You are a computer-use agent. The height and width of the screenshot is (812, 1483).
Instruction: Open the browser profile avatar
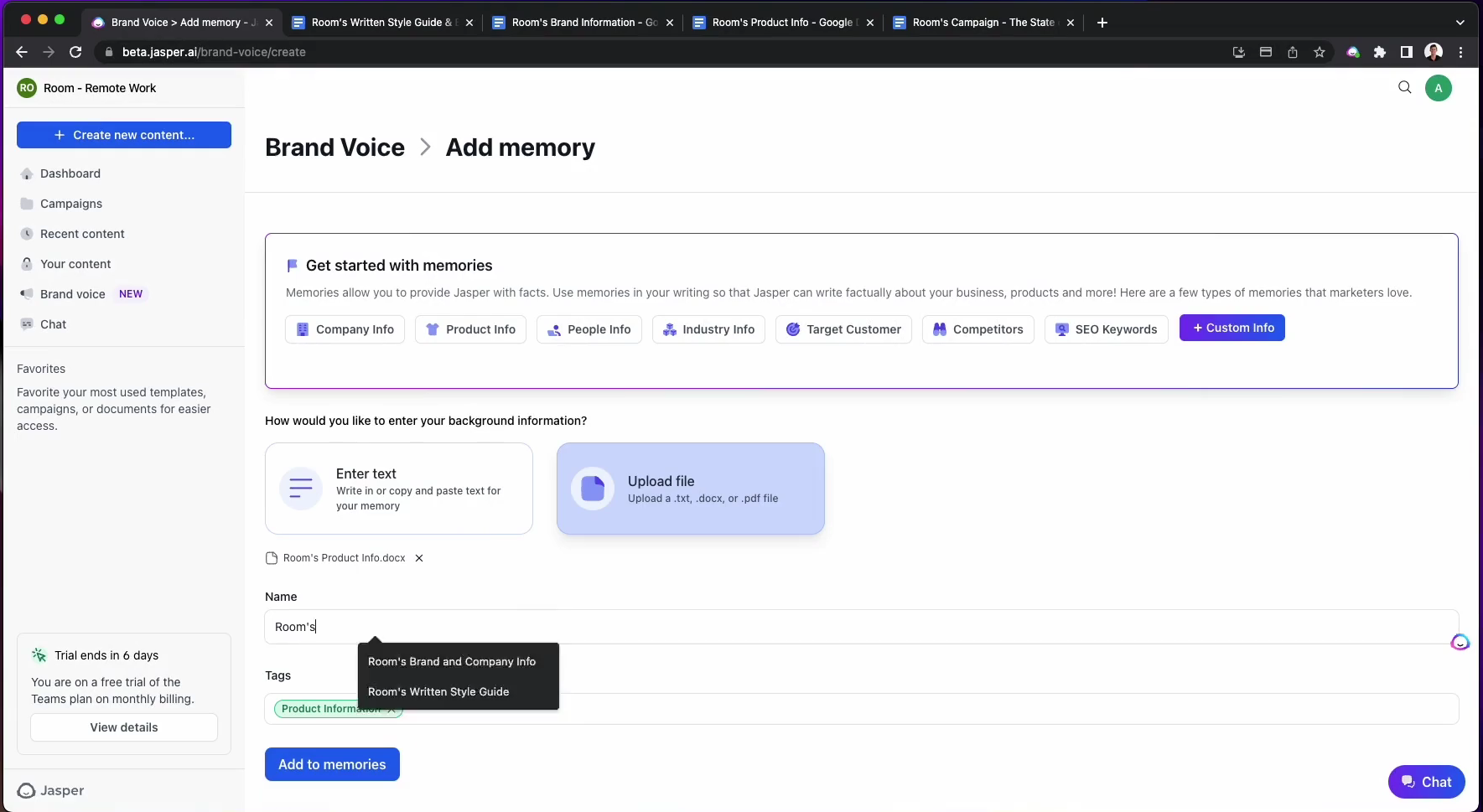(x=1434, y=52)
